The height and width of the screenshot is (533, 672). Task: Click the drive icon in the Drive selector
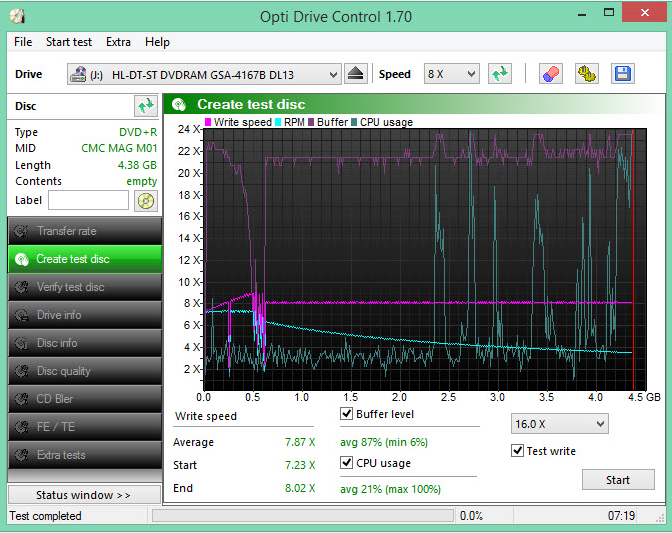click(x=78, y=75)
